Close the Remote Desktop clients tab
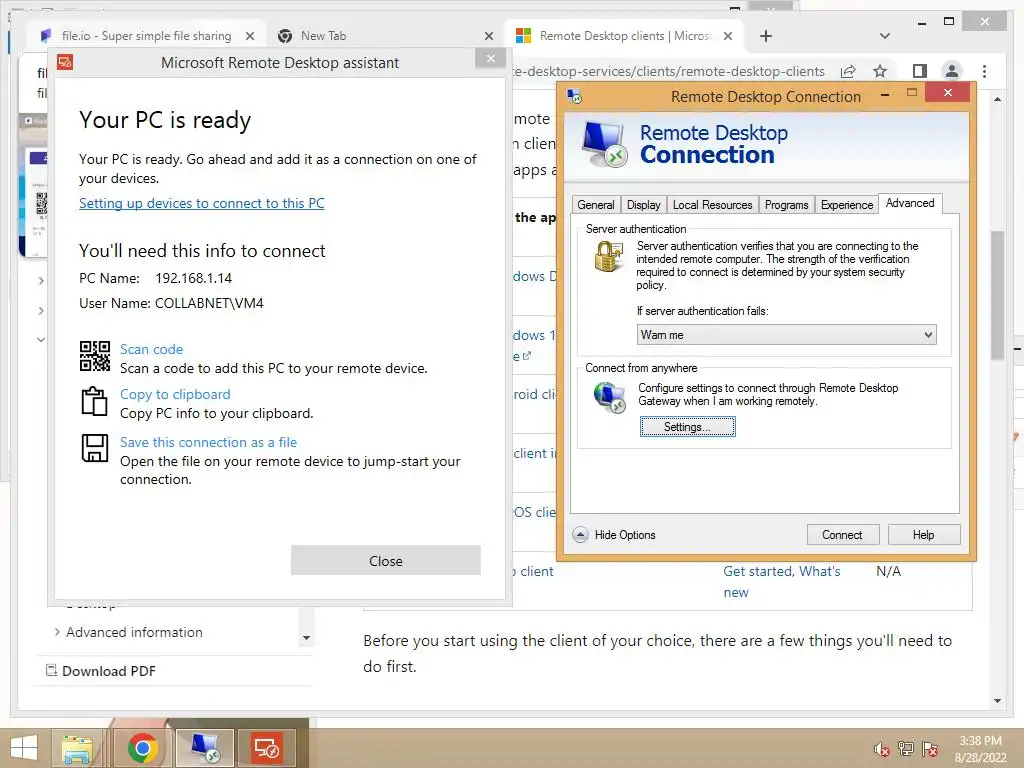 pos(728,36)
